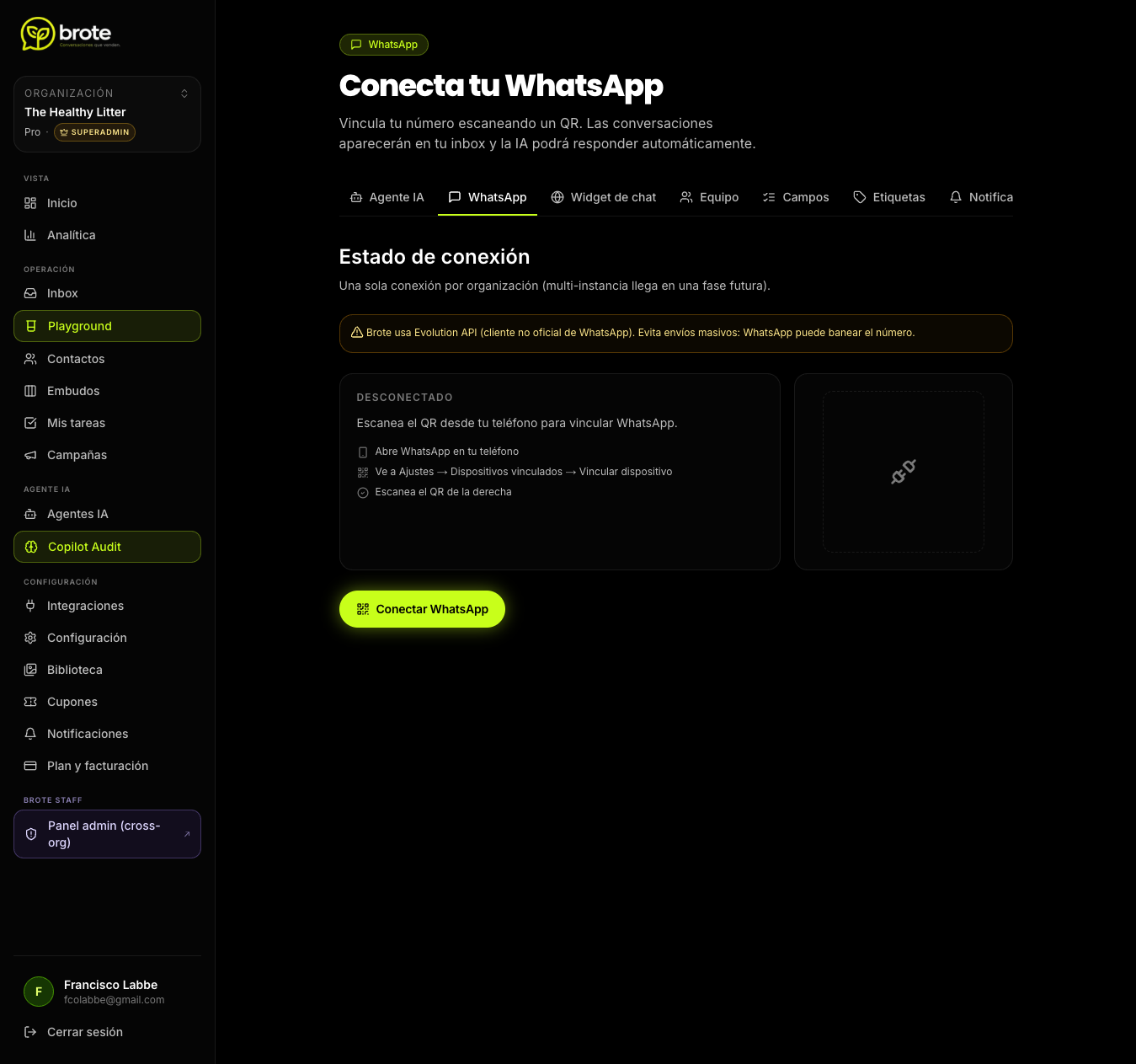Click the user avatar F
1136x1064 pixels.
coord(39,992)
